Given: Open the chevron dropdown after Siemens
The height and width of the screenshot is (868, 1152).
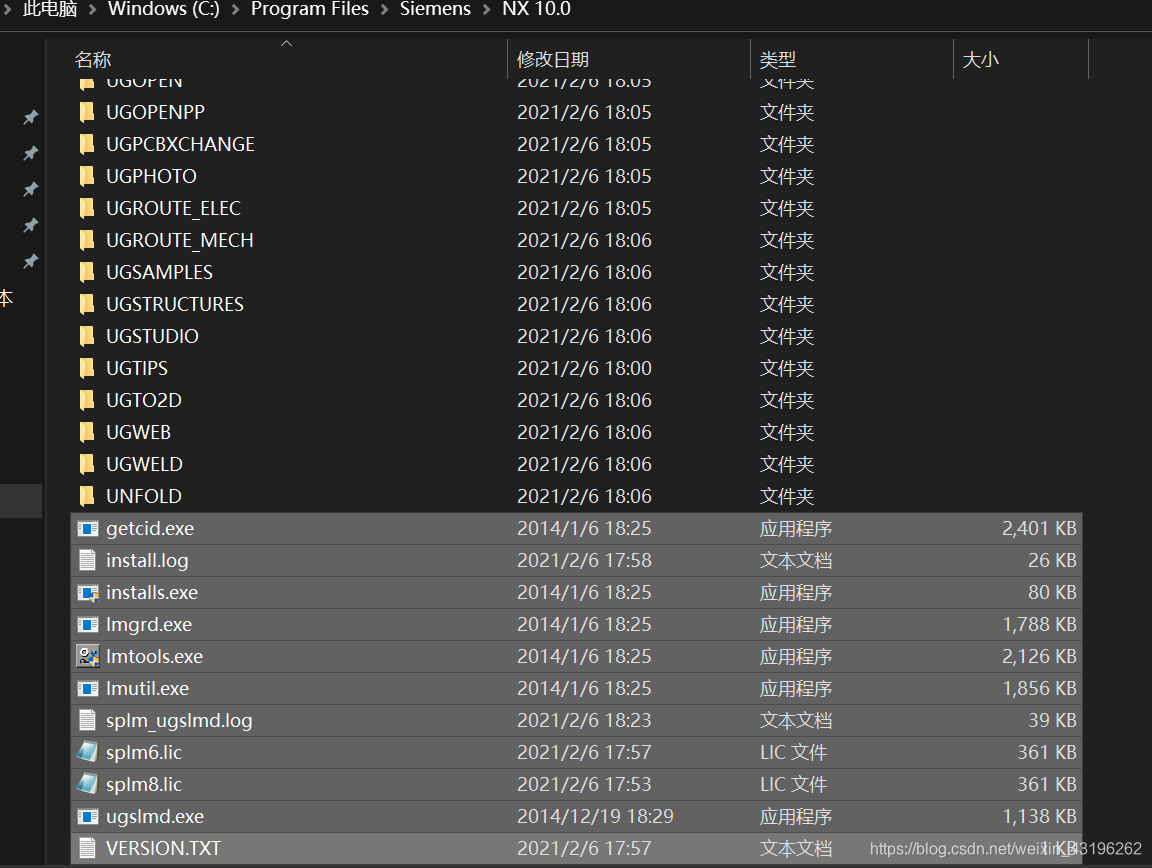Looking at the screenshot, I should pyautogui.click(x=486, y=10).
